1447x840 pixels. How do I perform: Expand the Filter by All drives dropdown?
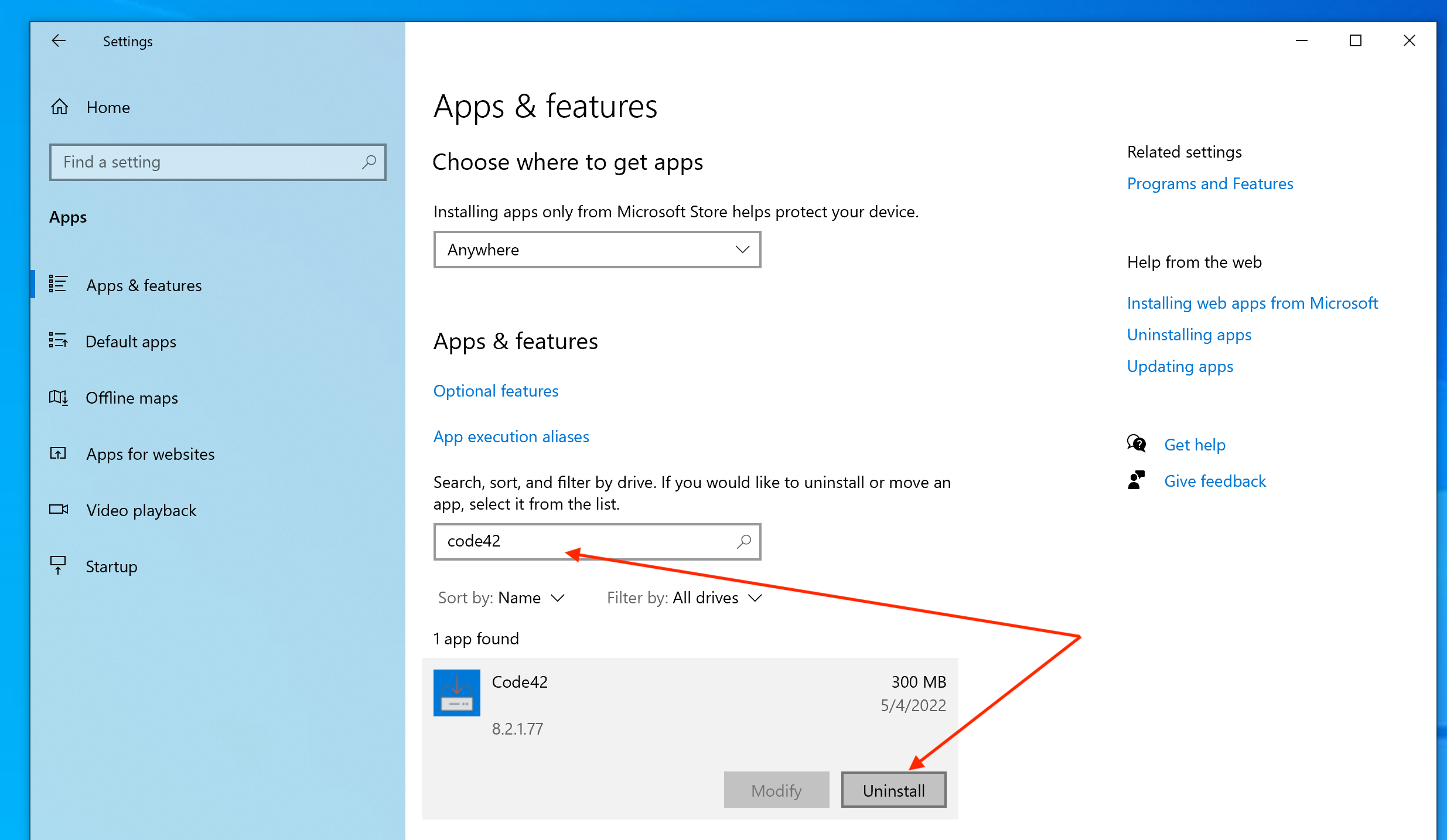(x=684, y=598)
